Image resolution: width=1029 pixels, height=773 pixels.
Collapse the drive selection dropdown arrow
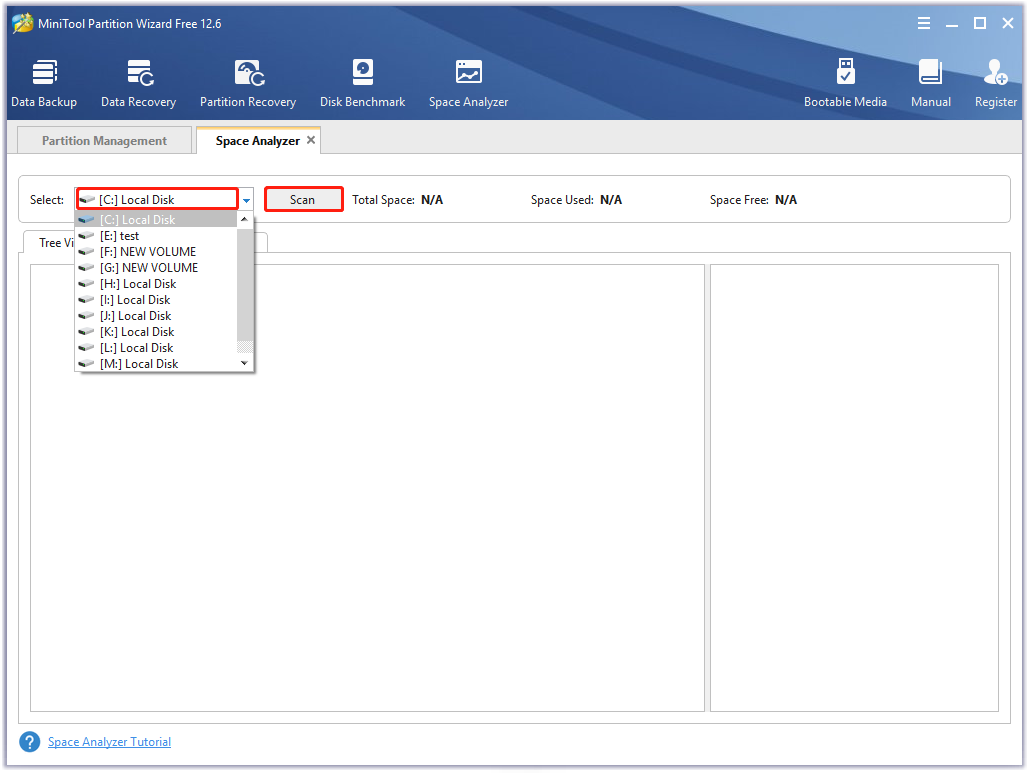coord(246,200)
